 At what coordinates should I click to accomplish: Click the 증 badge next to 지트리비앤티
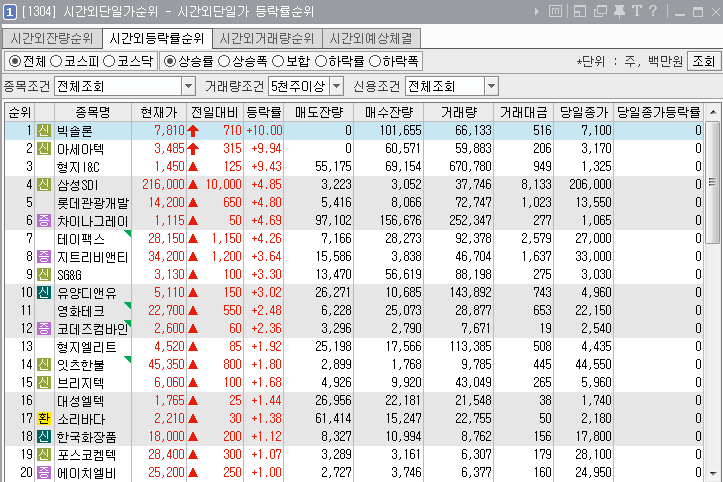coord(44,256)
